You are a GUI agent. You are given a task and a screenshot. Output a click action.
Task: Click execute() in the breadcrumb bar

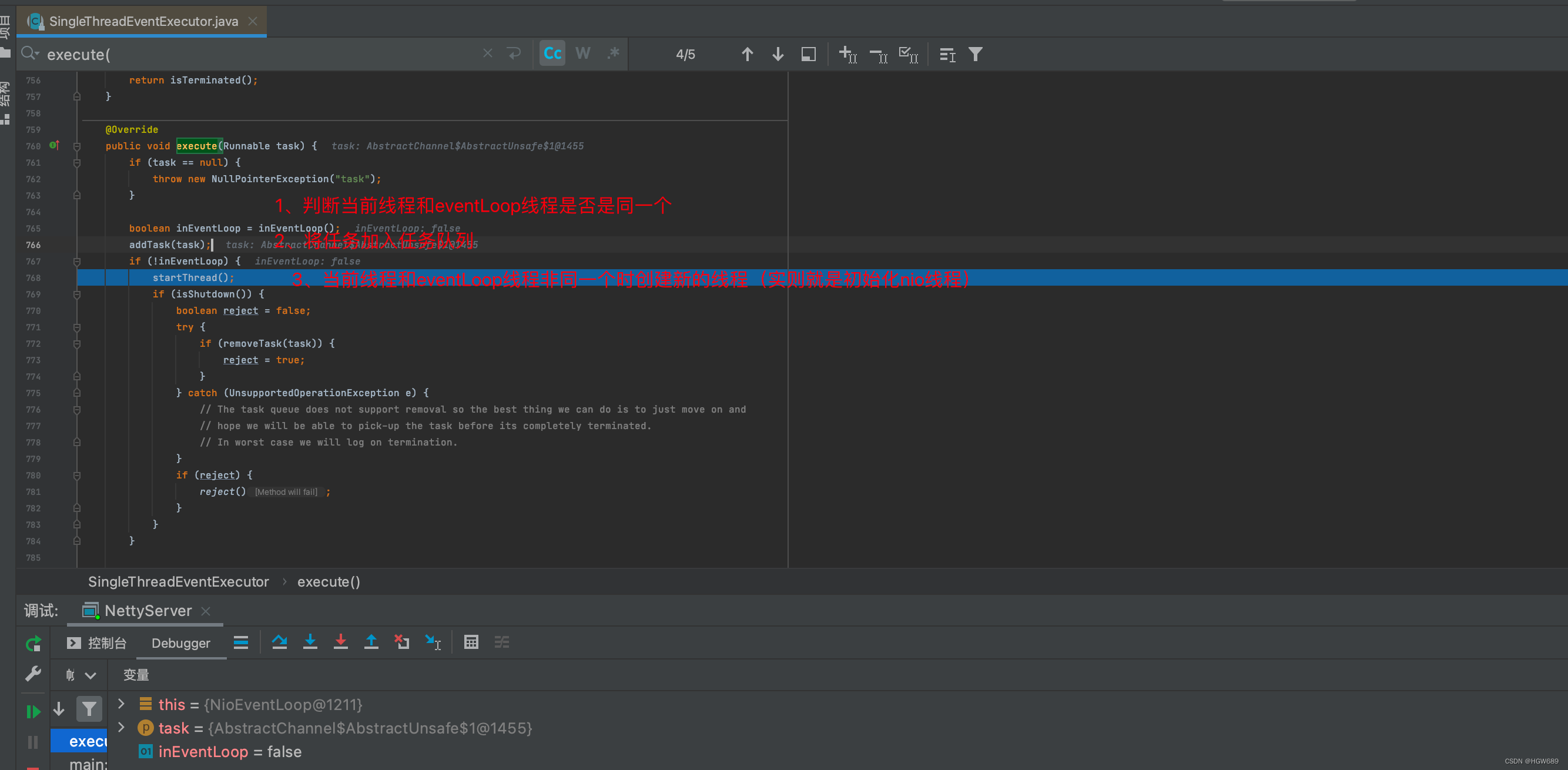coord(329,581)
